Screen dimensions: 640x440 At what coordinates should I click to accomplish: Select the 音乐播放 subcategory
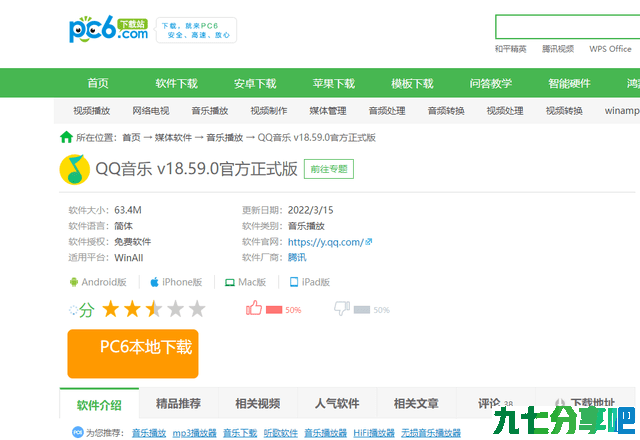click(x=210, y=111)
